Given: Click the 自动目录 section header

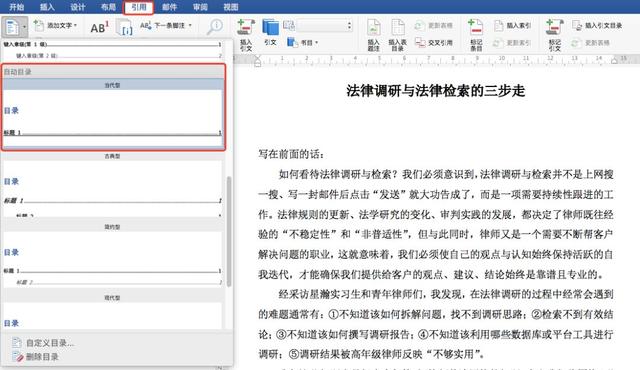Looking at the screenshot, I should coord(113,72).
